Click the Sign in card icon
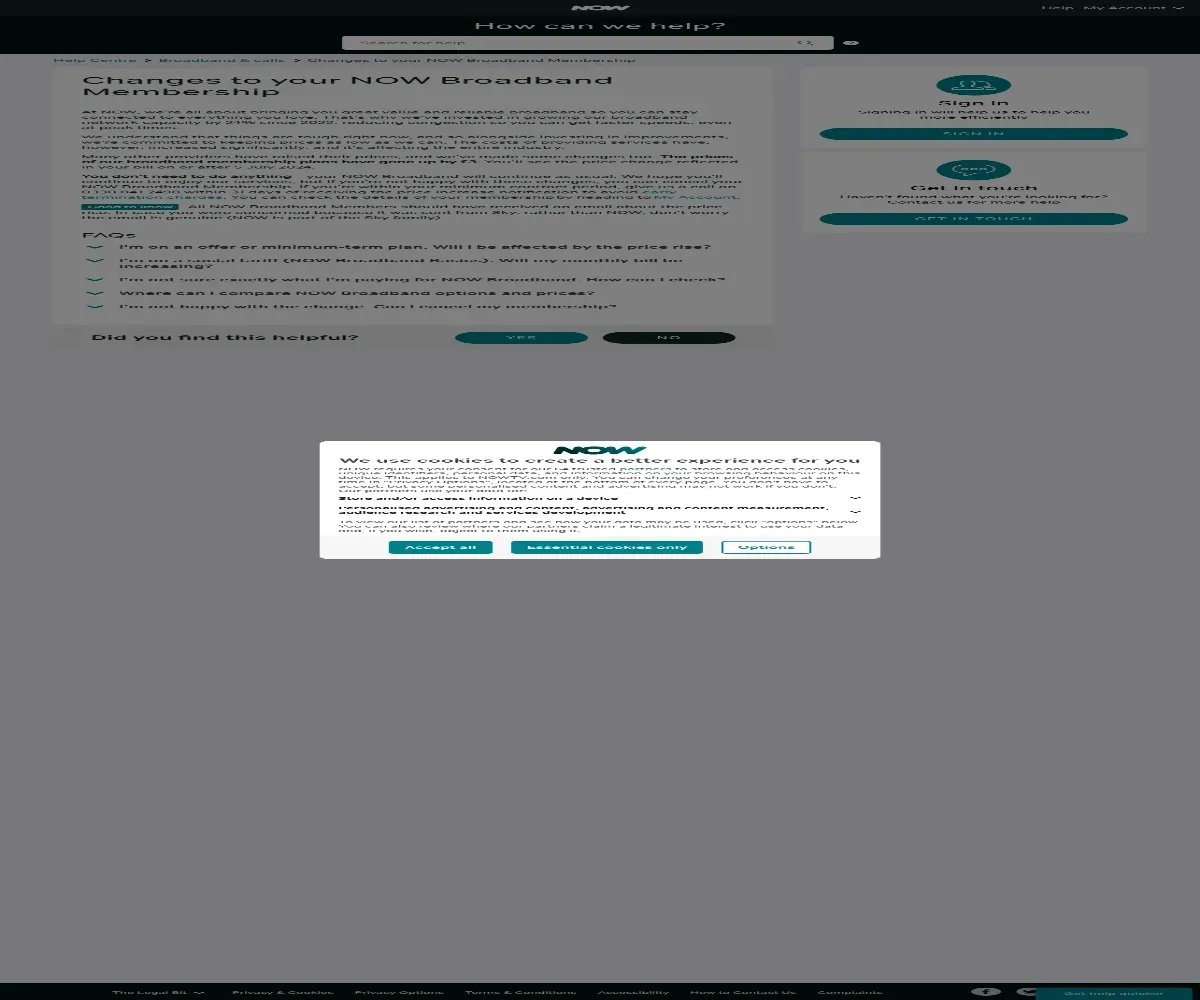Viewport: 1200px width, 1000px height. tap(973, 86)
